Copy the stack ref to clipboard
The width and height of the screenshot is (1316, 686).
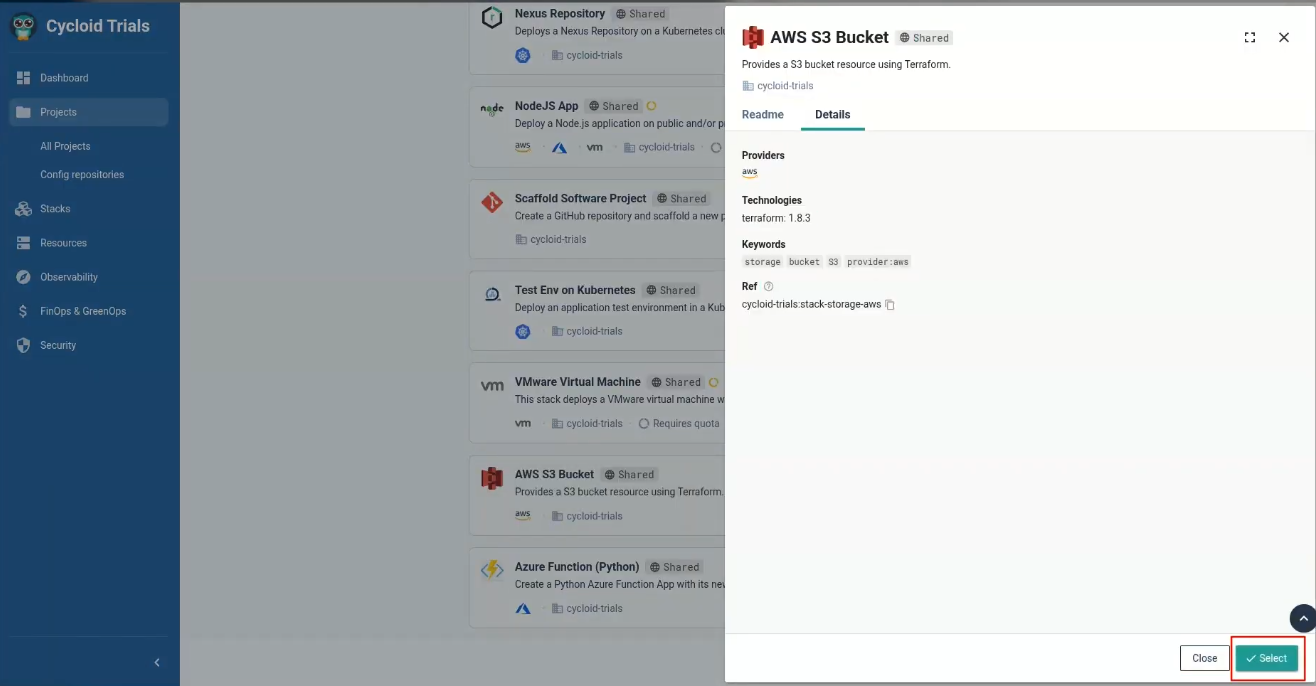(890, 305)
